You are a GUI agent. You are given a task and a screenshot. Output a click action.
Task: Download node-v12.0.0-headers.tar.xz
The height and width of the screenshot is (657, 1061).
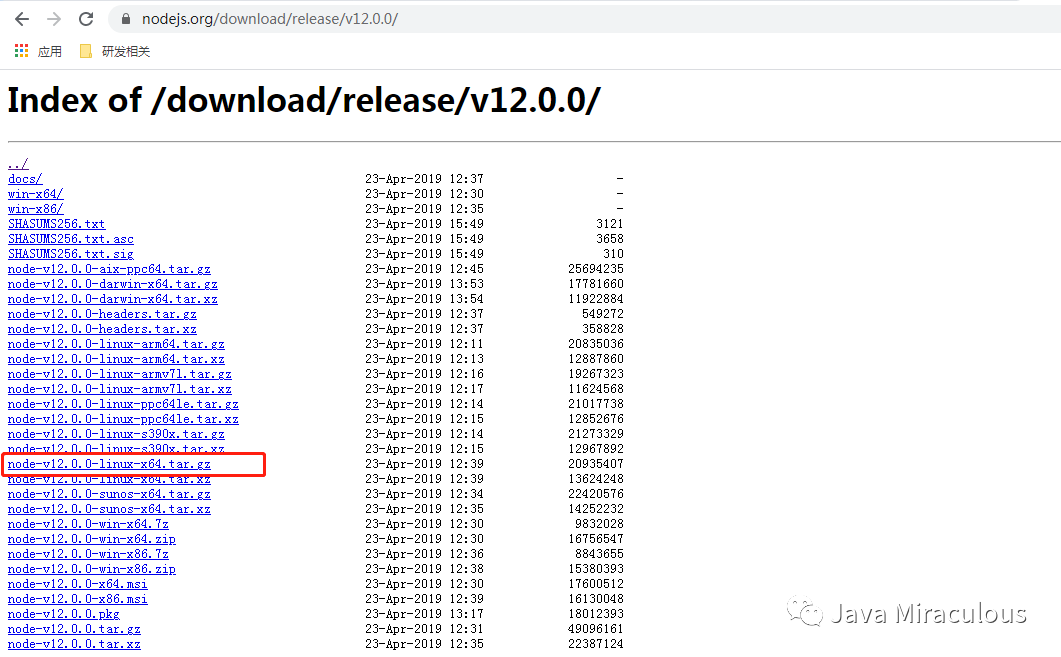tap(102, 329)
